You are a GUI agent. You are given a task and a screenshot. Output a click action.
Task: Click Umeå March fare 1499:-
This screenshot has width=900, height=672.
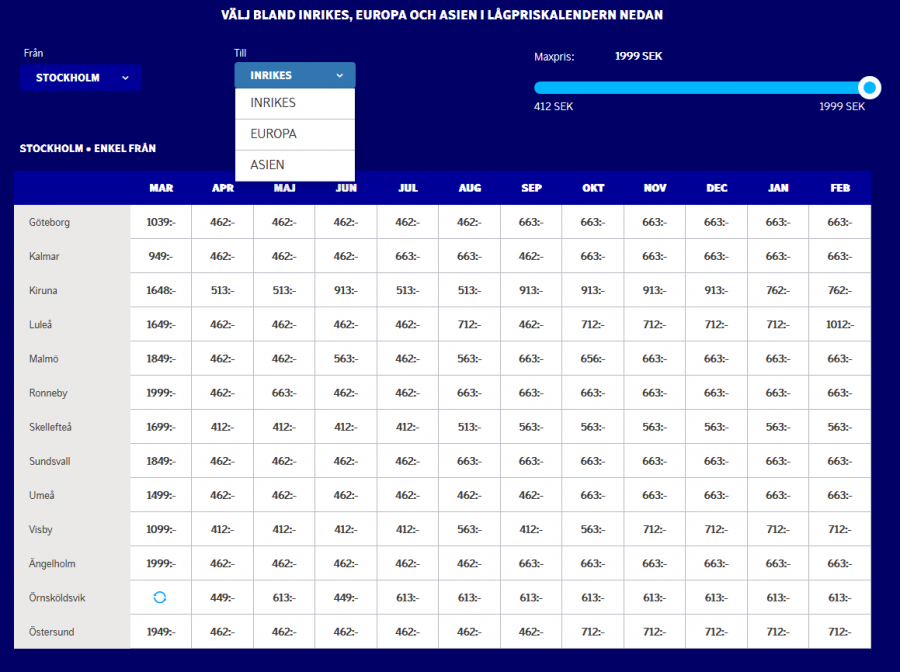(160, 495)
